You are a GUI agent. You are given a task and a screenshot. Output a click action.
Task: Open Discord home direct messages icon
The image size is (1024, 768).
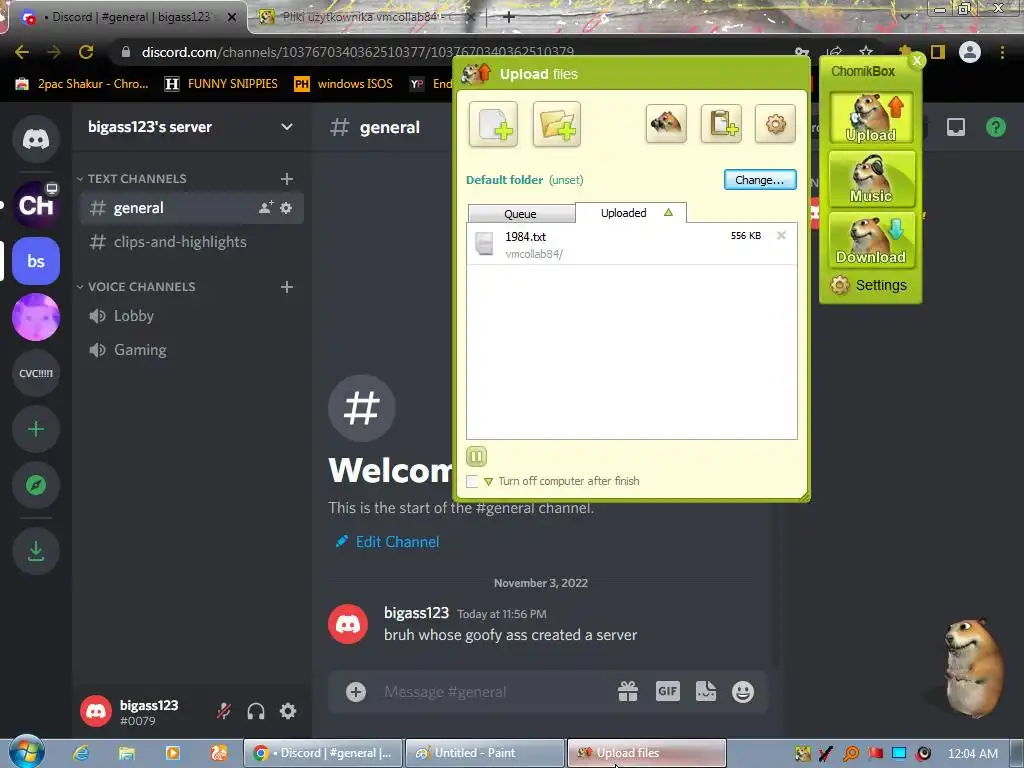tap(36, 139)
